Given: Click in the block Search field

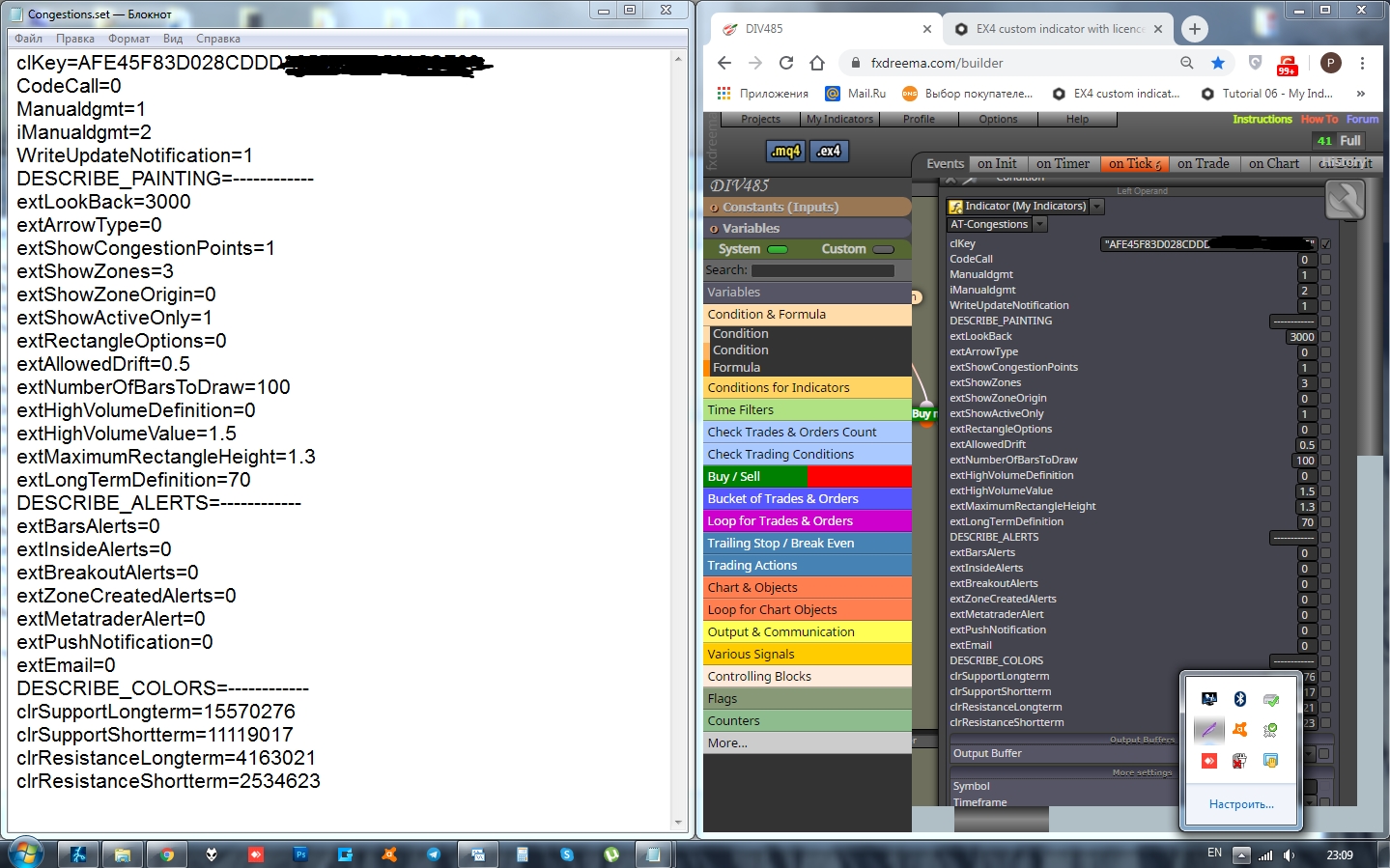Looking at the screenshot, I should (823, 270).
